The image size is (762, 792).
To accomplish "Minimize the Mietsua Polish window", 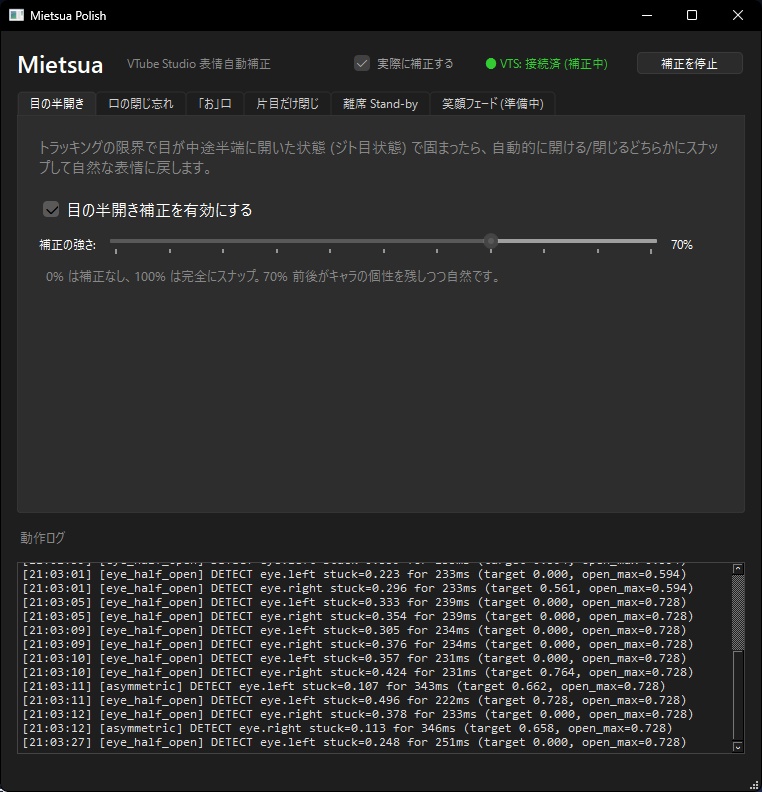I will pos(647,15).
